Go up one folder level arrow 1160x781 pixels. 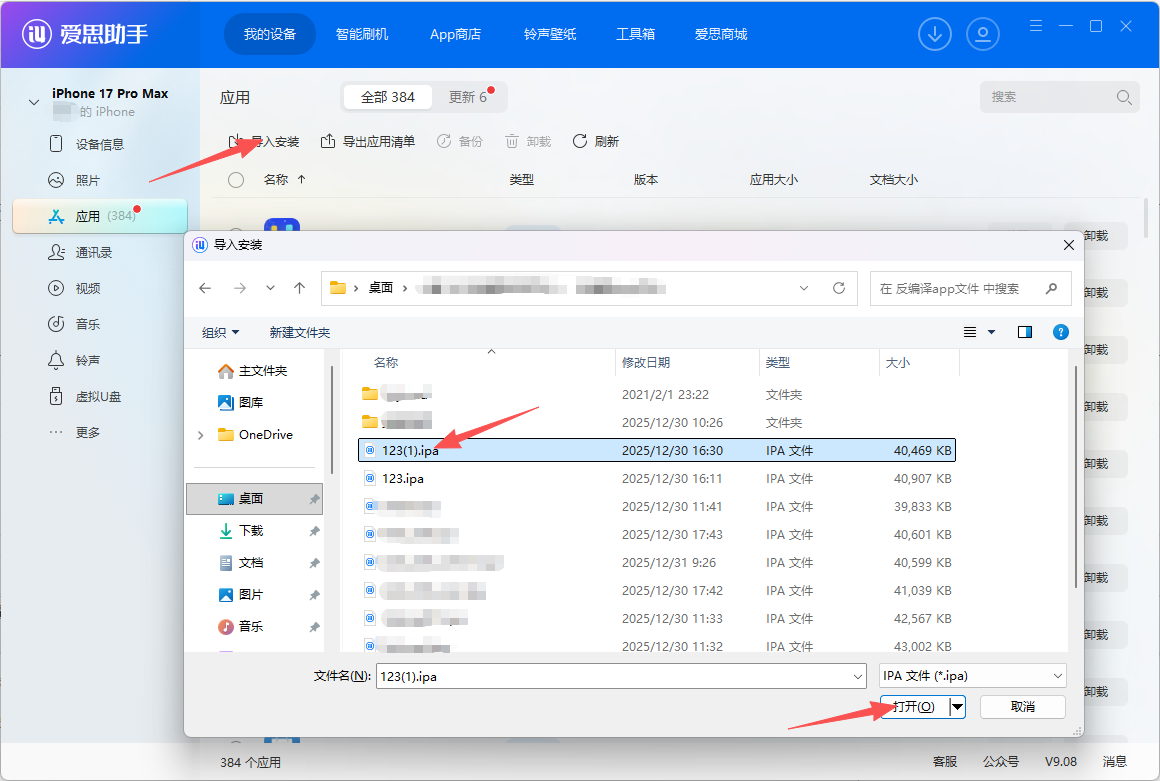299,288
